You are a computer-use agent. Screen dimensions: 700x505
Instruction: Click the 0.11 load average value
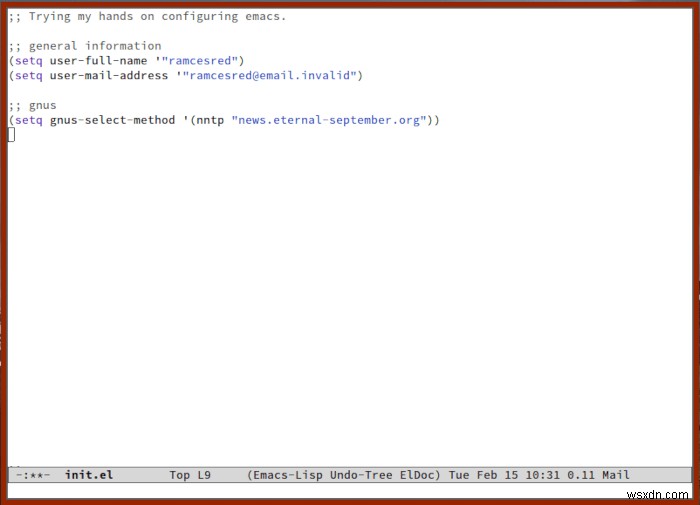581,475
